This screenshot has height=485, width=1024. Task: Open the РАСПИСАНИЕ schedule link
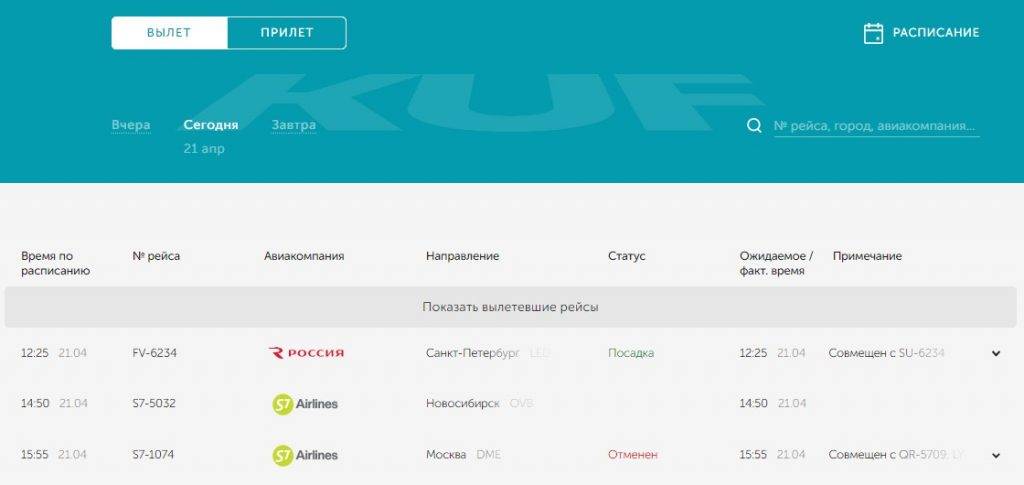click(x=936, y=33)
